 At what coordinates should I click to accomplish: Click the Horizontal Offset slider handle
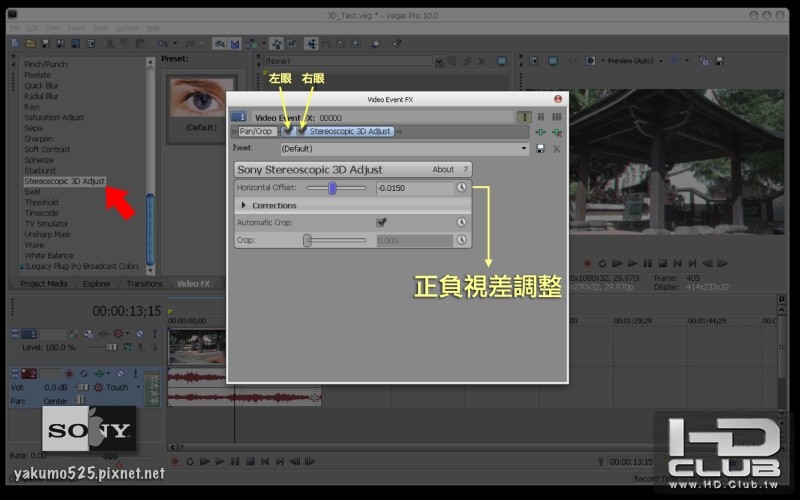332,188
